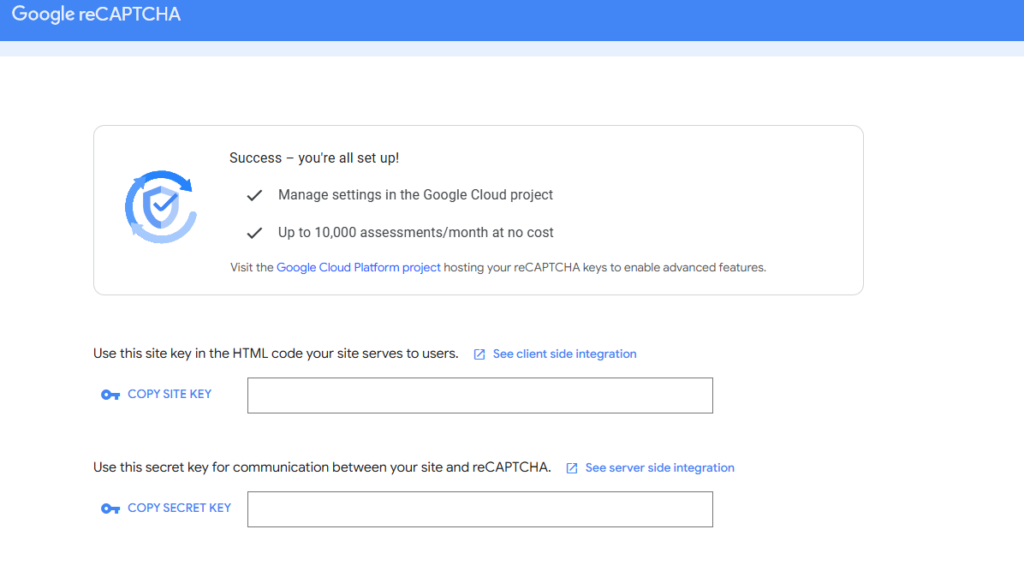
Task: Click external-link icon before client side integration
Action: [479, 354]
